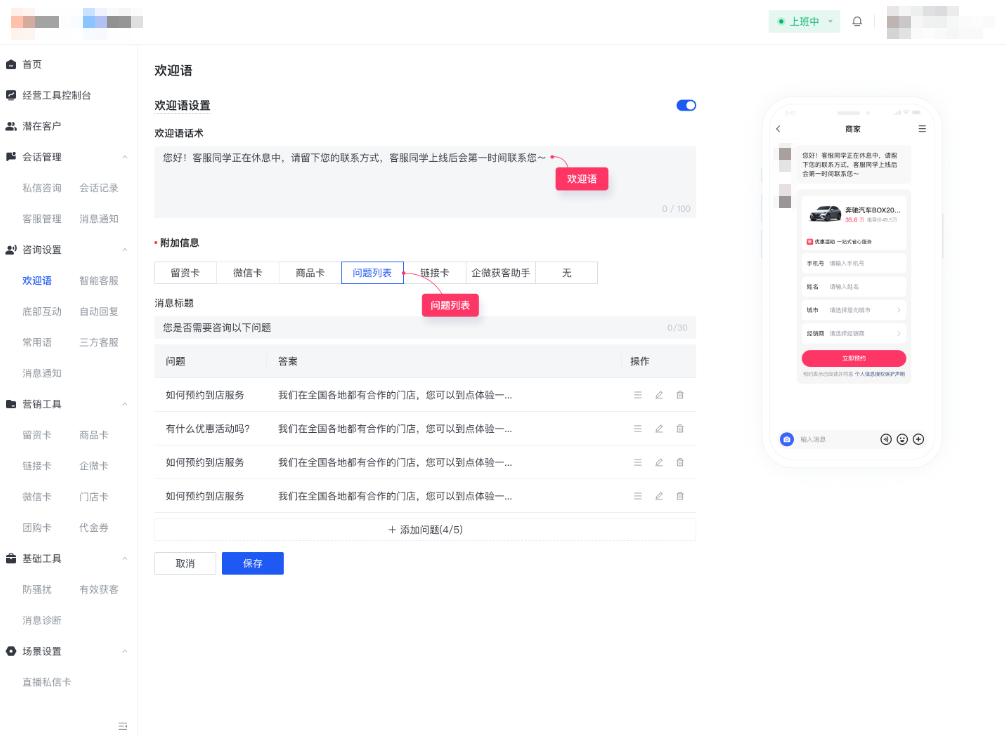Open the 上班中 status dropdown
This screenshot has height=736, width=1006.
point(804,20)
